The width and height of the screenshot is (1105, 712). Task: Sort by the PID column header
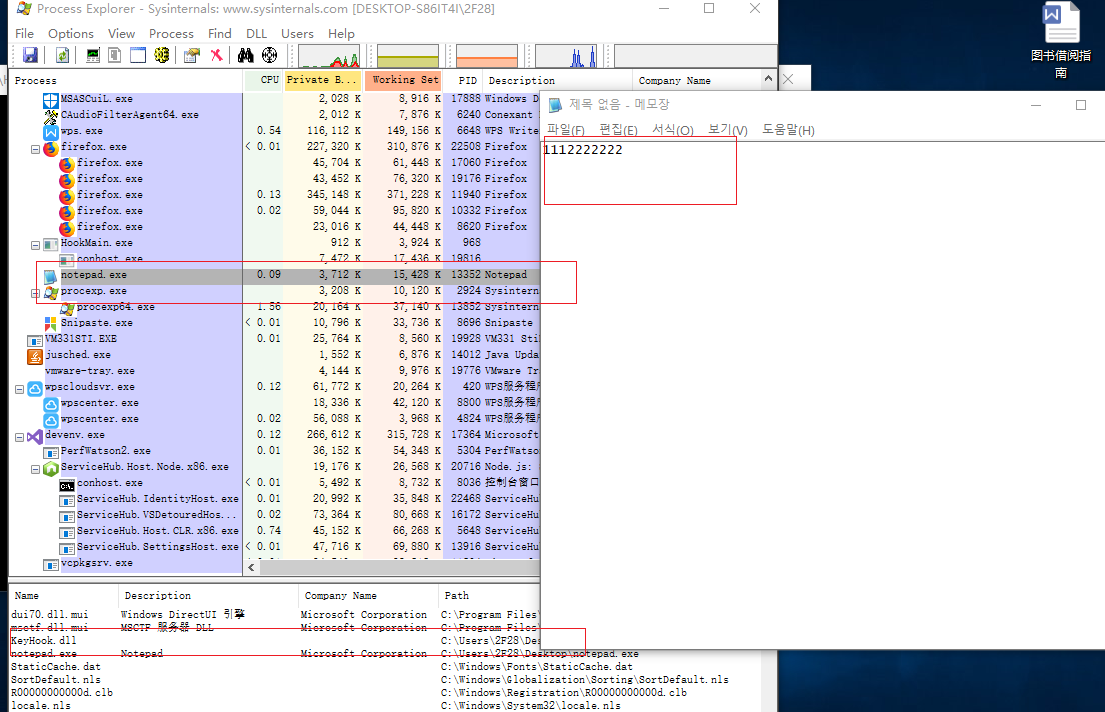pos(464,80)
